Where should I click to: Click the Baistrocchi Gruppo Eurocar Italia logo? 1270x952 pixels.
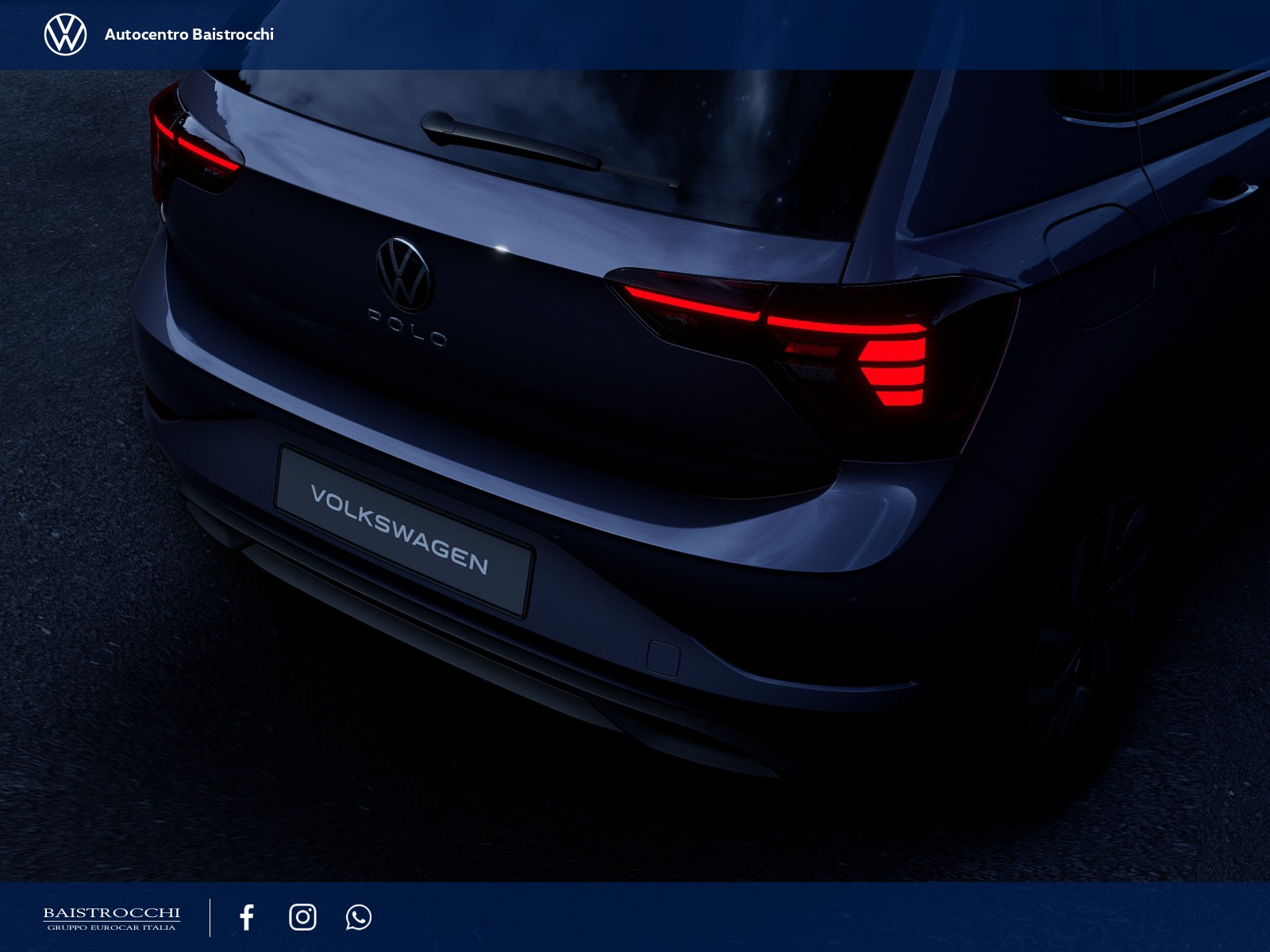[111, 919]
